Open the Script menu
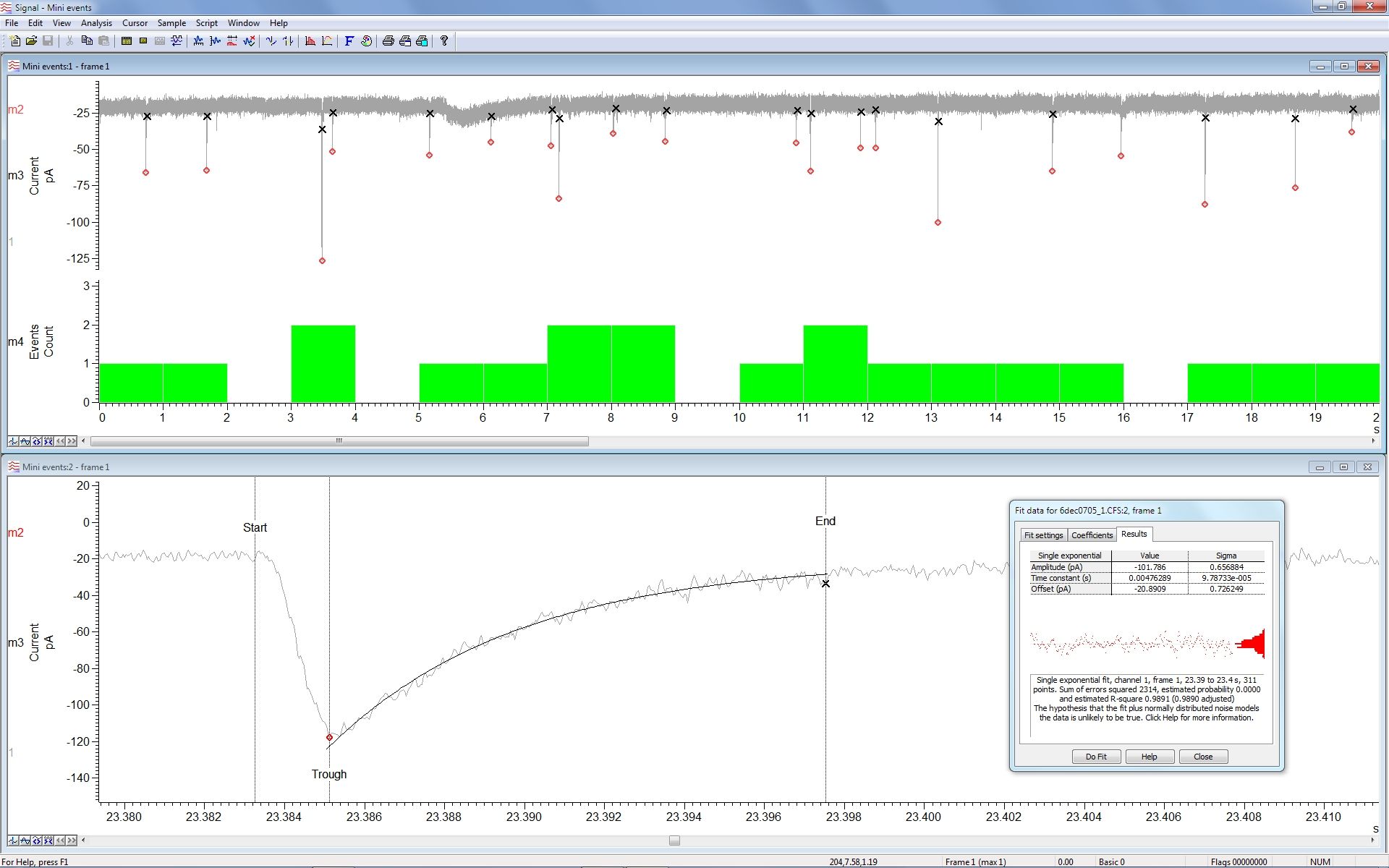This screenshot has width=1389, height=868. coord(206,23)
